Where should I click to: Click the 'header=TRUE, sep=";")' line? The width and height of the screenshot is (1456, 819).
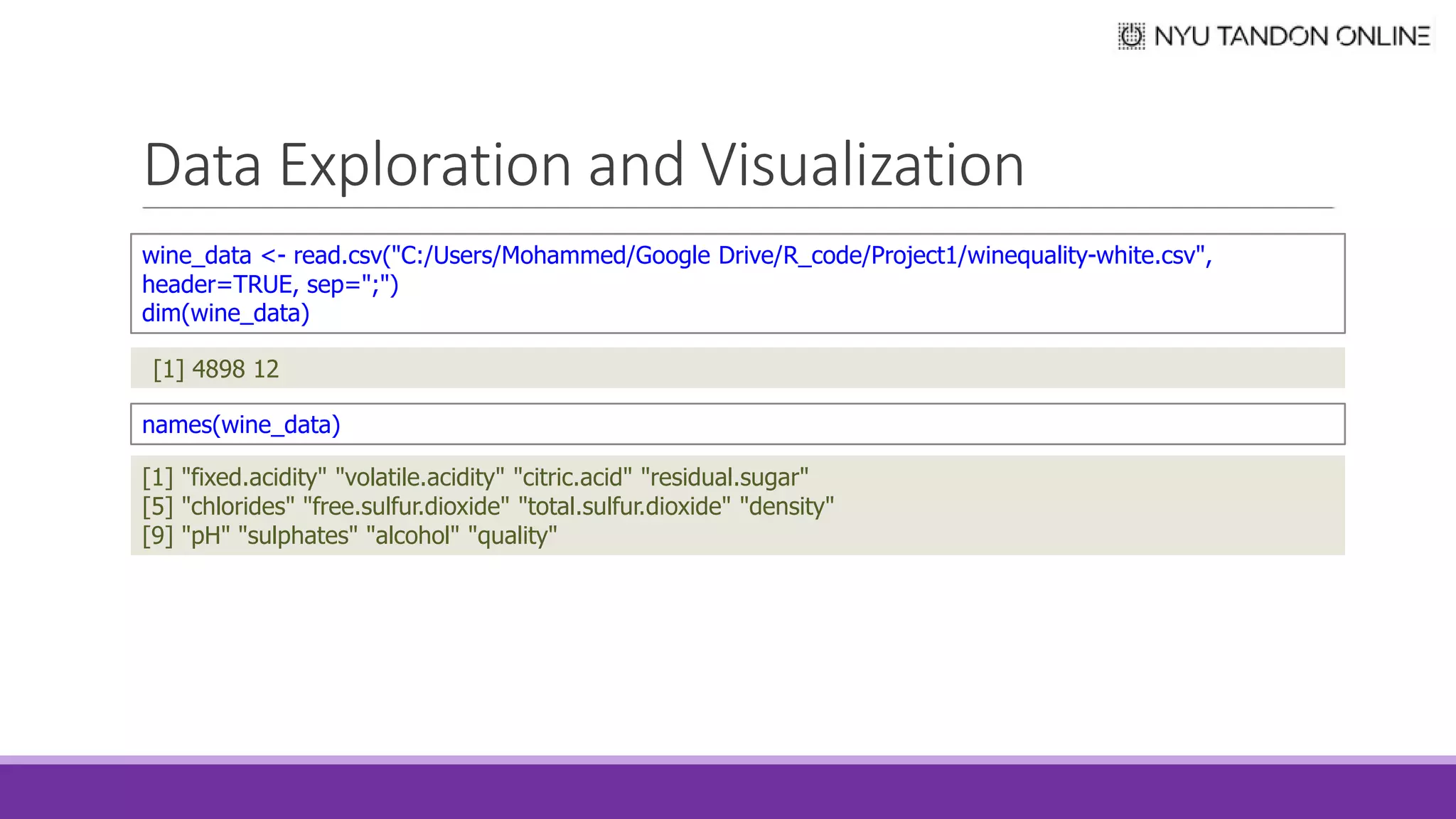(x=270, y=284)
